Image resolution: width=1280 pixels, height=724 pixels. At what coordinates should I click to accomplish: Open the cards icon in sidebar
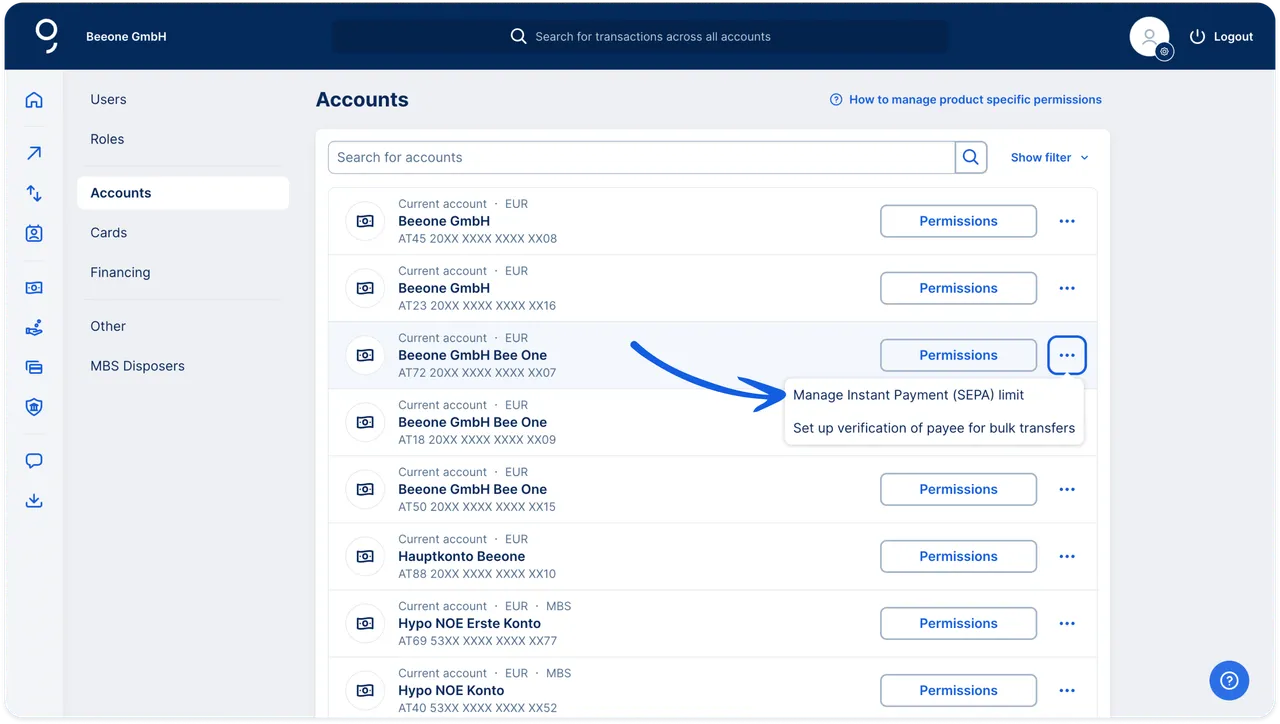[34, 367]
